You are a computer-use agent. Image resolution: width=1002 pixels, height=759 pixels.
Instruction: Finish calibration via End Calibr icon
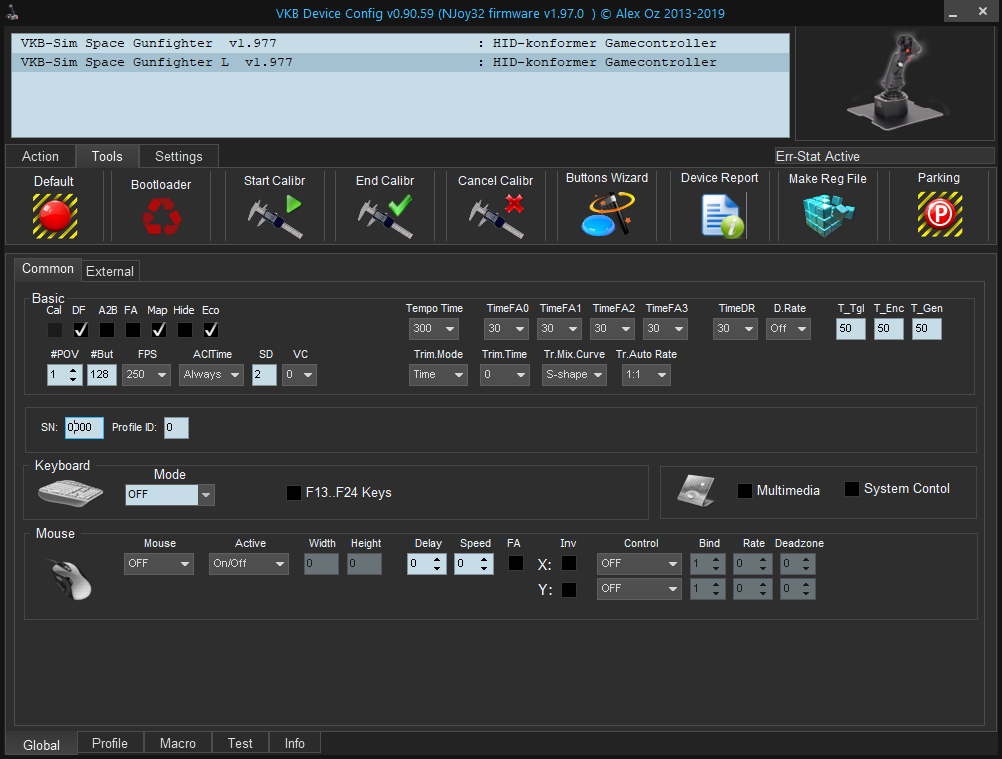(x=385, y=216)
